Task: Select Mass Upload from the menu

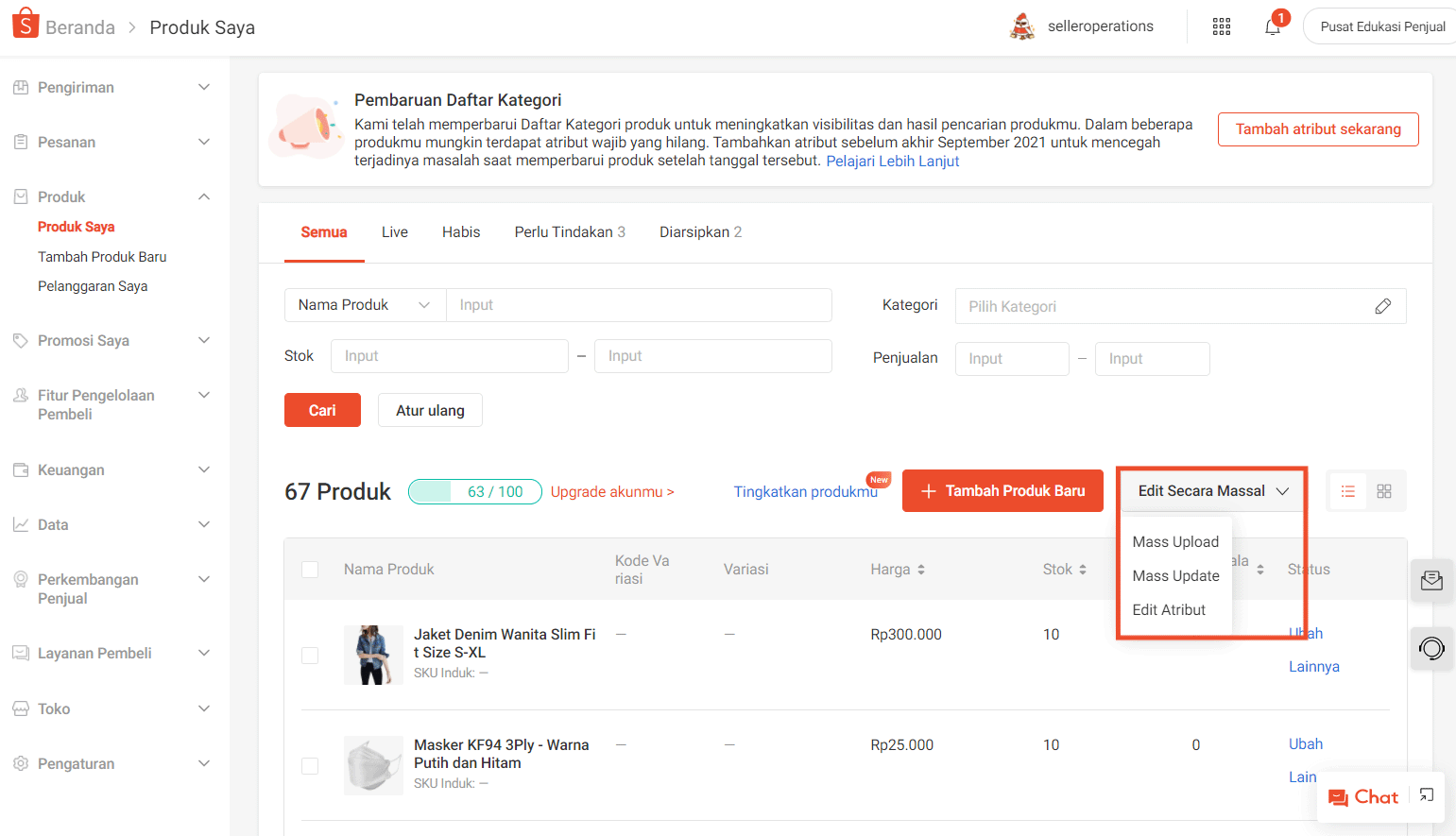Action: coord(1175,541)
